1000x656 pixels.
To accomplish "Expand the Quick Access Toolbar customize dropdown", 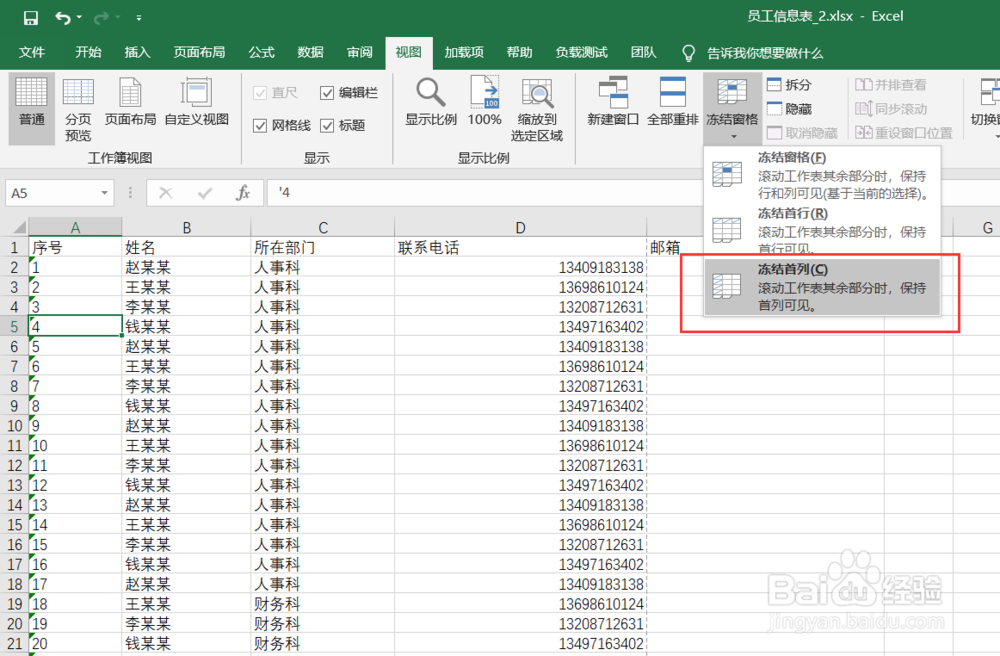I will pyautogui.click(x=138, y=17).
